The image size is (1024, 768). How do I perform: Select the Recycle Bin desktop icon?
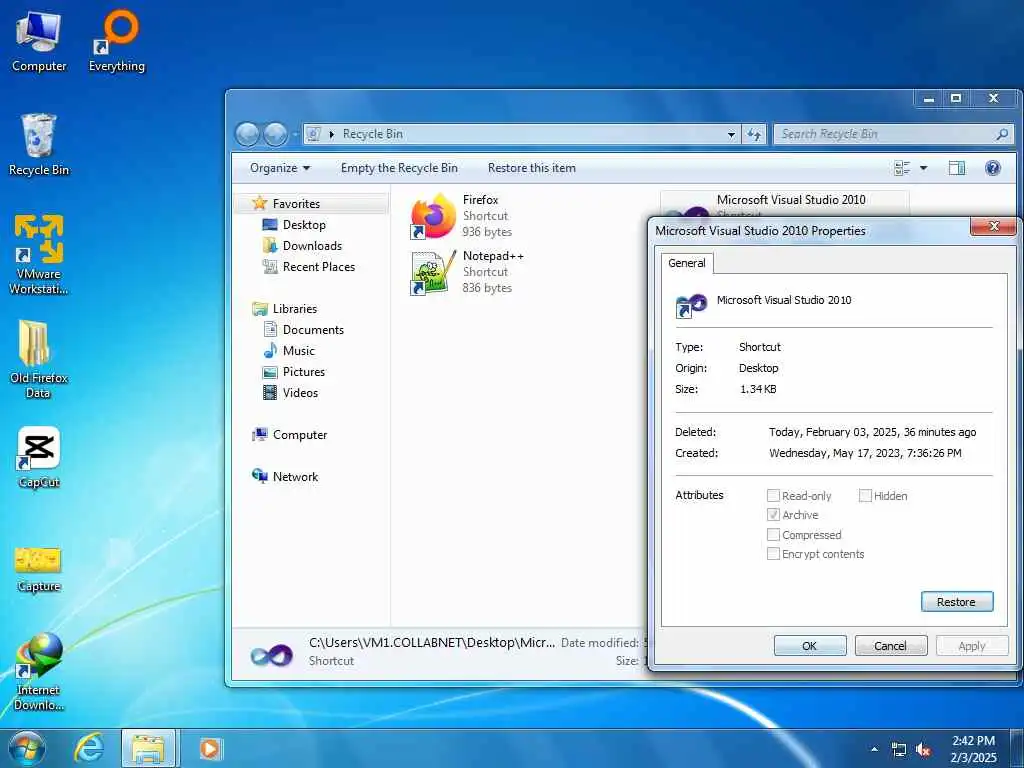pos(39,145)
